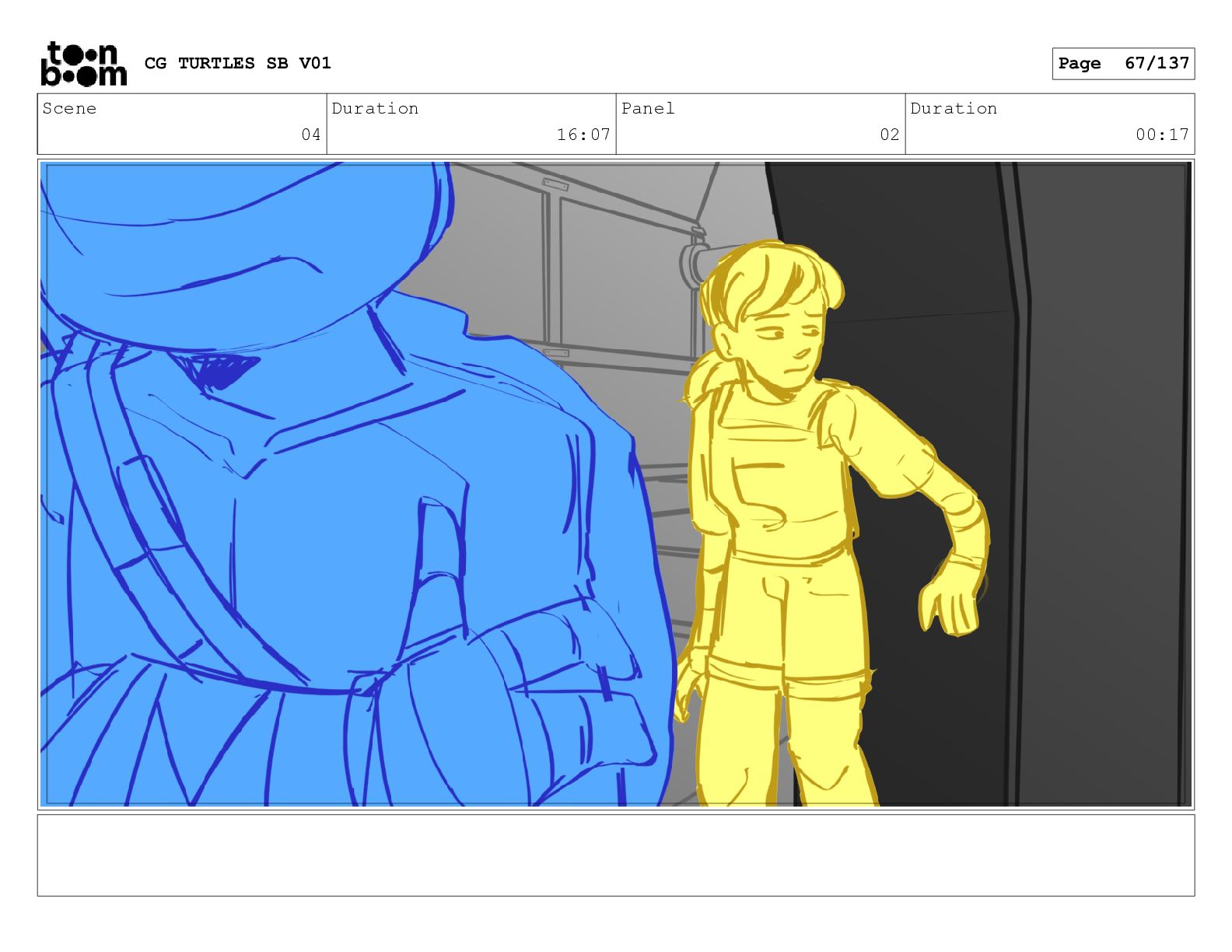Viewport: 1232px width, 952px height.
Task: Click the 'Panel' label
Action: point(648,108)
